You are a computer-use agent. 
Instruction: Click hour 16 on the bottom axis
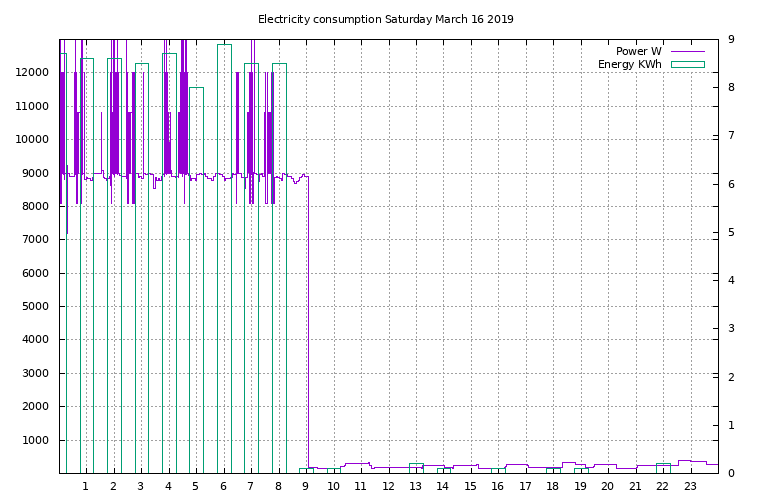point(498,486)
